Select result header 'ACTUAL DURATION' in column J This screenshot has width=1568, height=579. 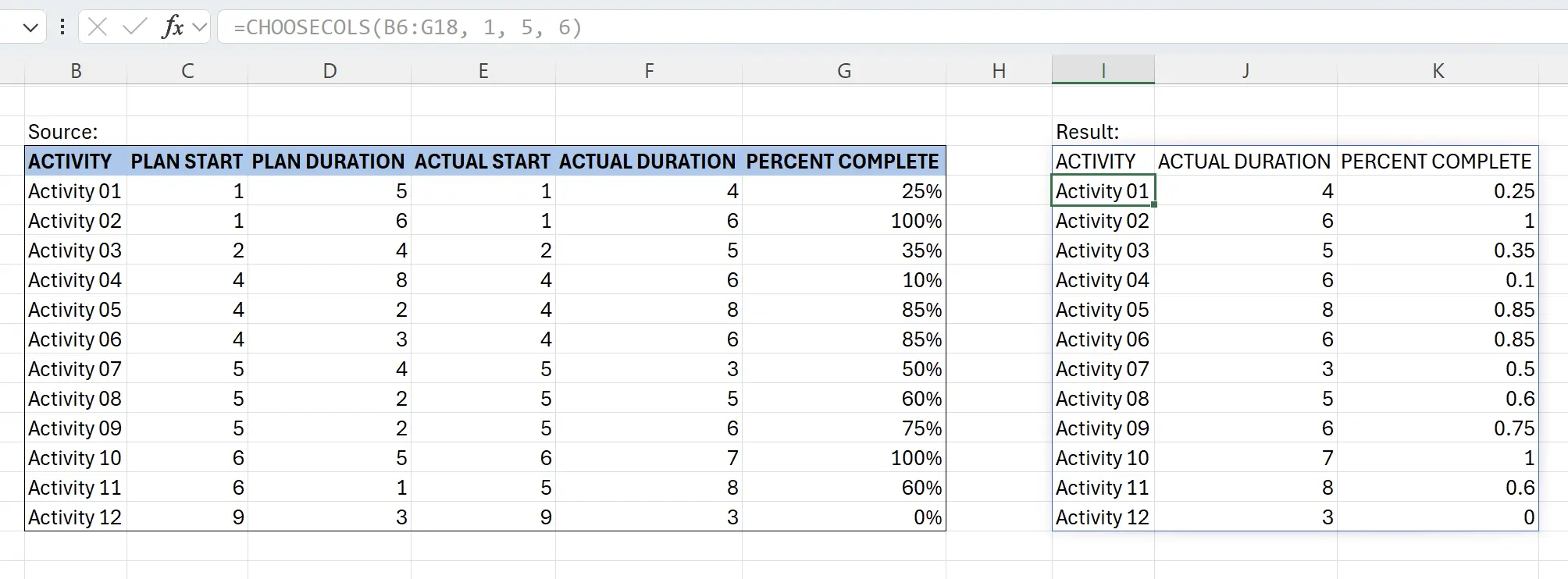click(1245, 161)
